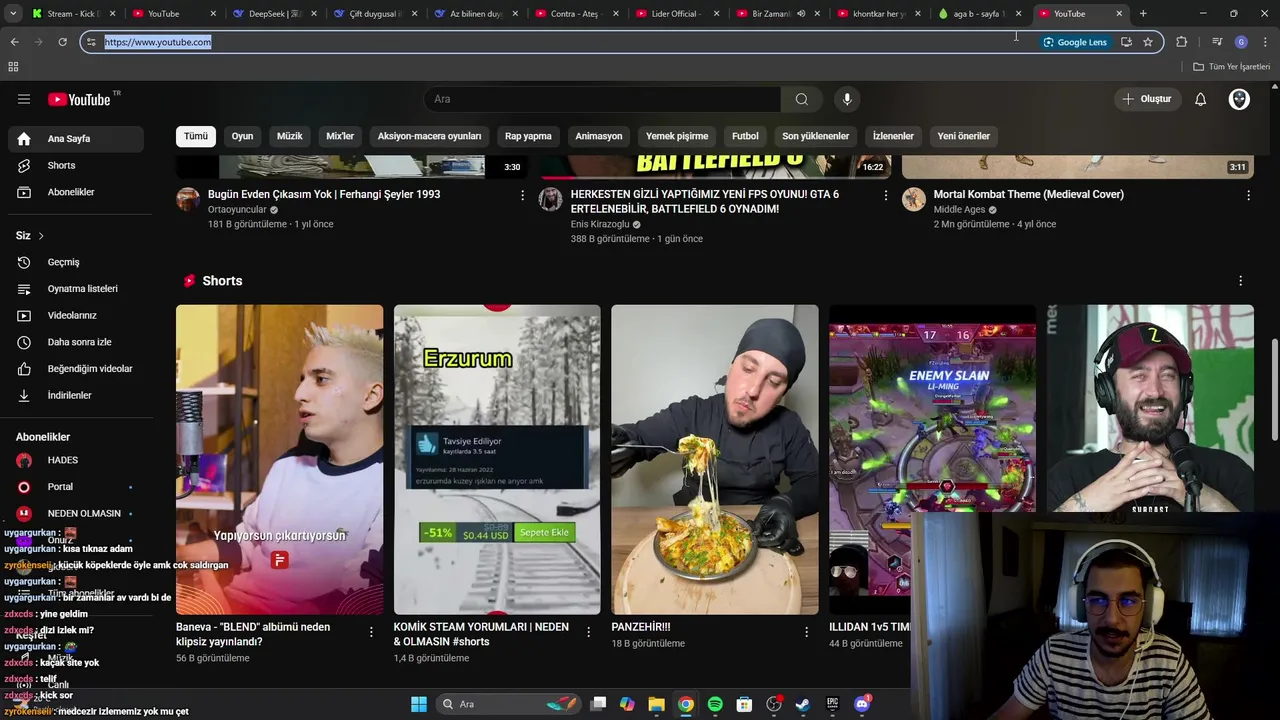Go to Abonelikler in the sidebar

click(x=76, y=192)
